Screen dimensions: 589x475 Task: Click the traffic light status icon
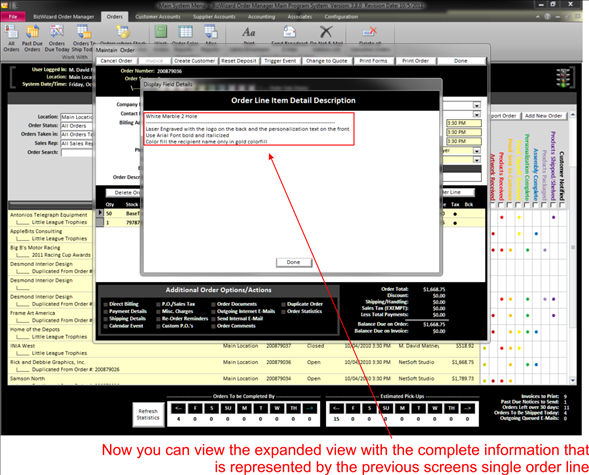point(563,77)
